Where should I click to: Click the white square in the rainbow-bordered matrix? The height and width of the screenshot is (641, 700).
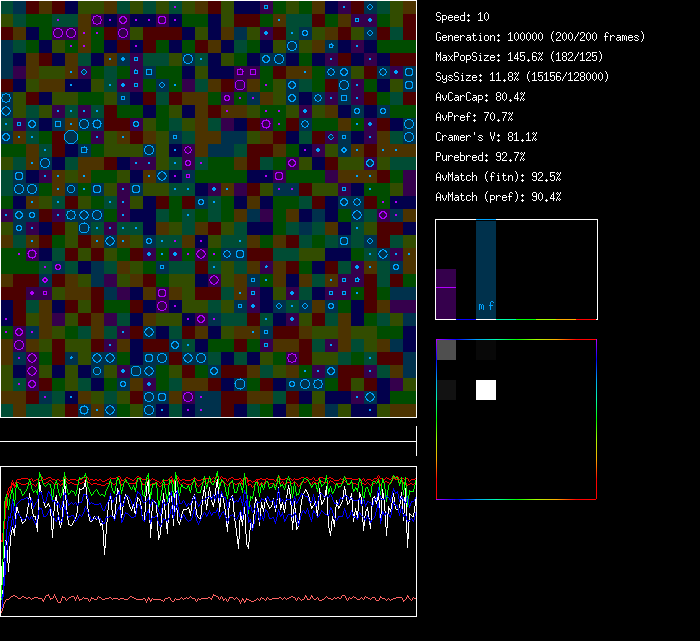(x=485, y=390)
